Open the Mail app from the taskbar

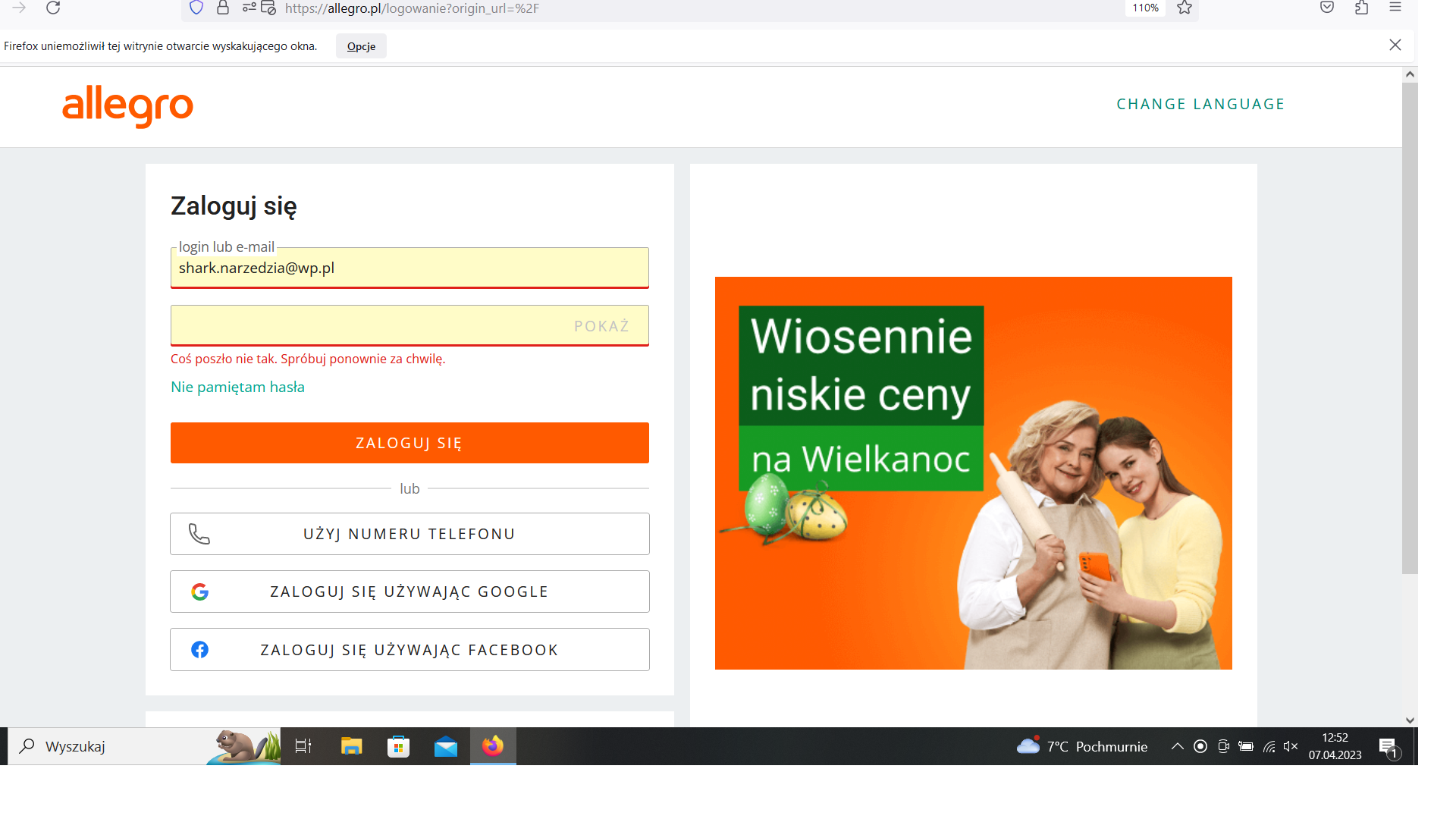[x=446, y=746]
